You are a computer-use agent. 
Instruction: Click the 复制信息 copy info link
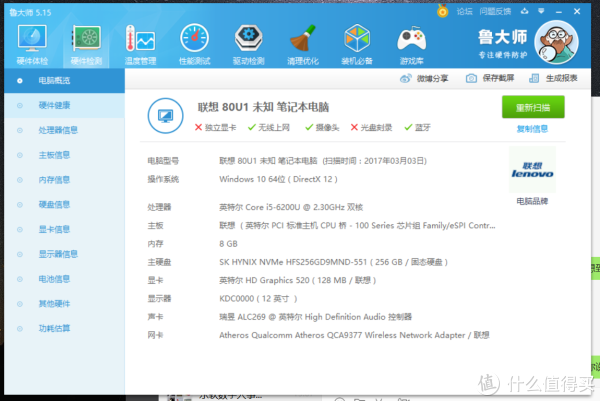click(532, 129)
